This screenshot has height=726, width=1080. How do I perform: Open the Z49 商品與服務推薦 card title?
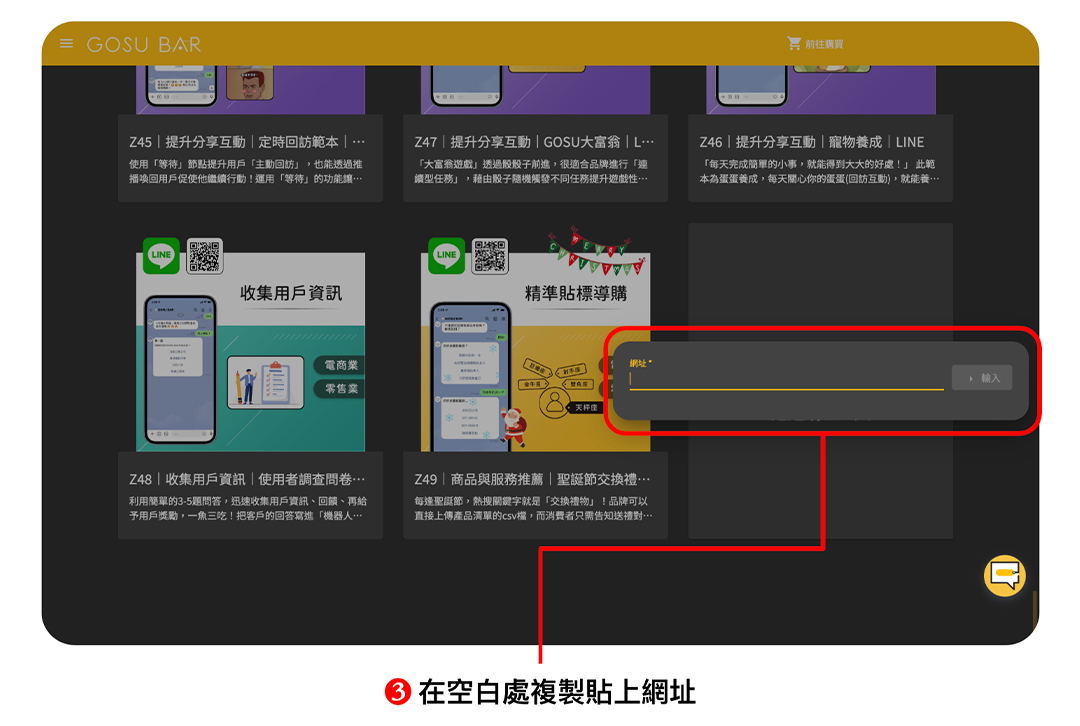532,479
